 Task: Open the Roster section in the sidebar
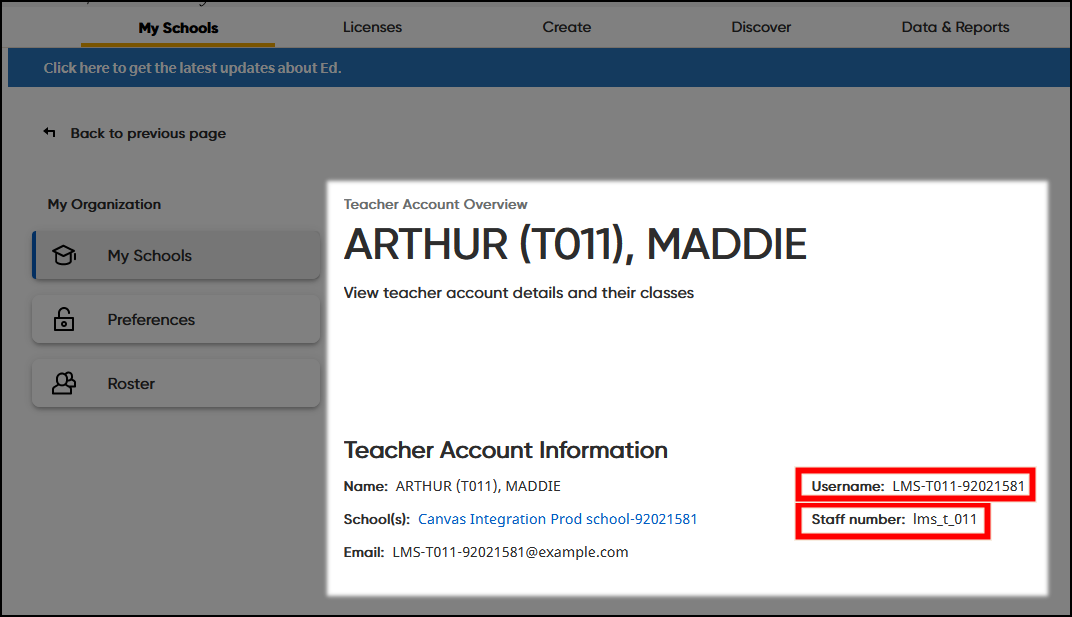(x=132, y=383)
